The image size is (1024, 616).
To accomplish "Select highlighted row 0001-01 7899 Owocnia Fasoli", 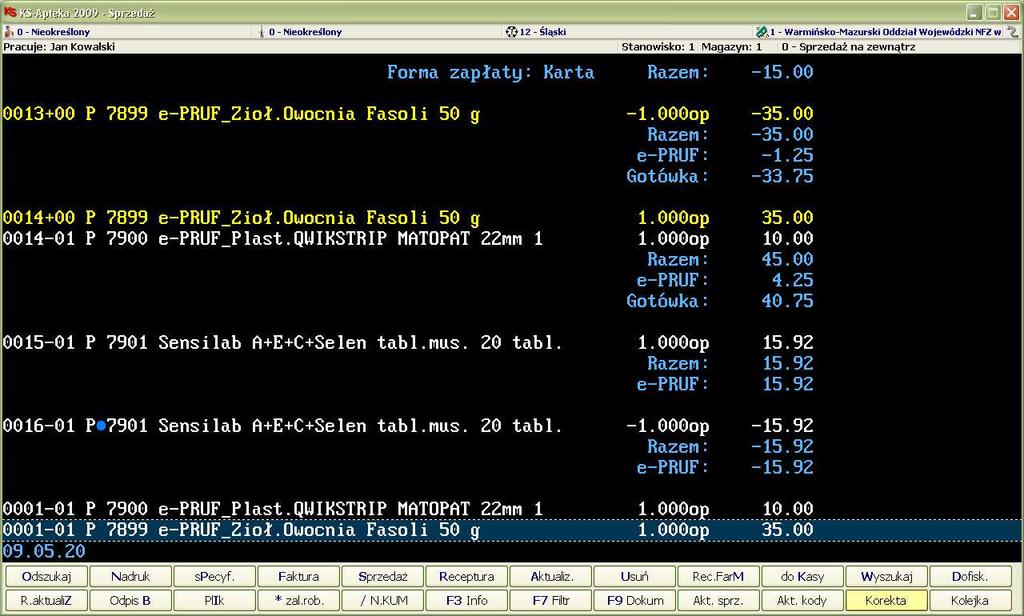I will (x=512, y=530).
